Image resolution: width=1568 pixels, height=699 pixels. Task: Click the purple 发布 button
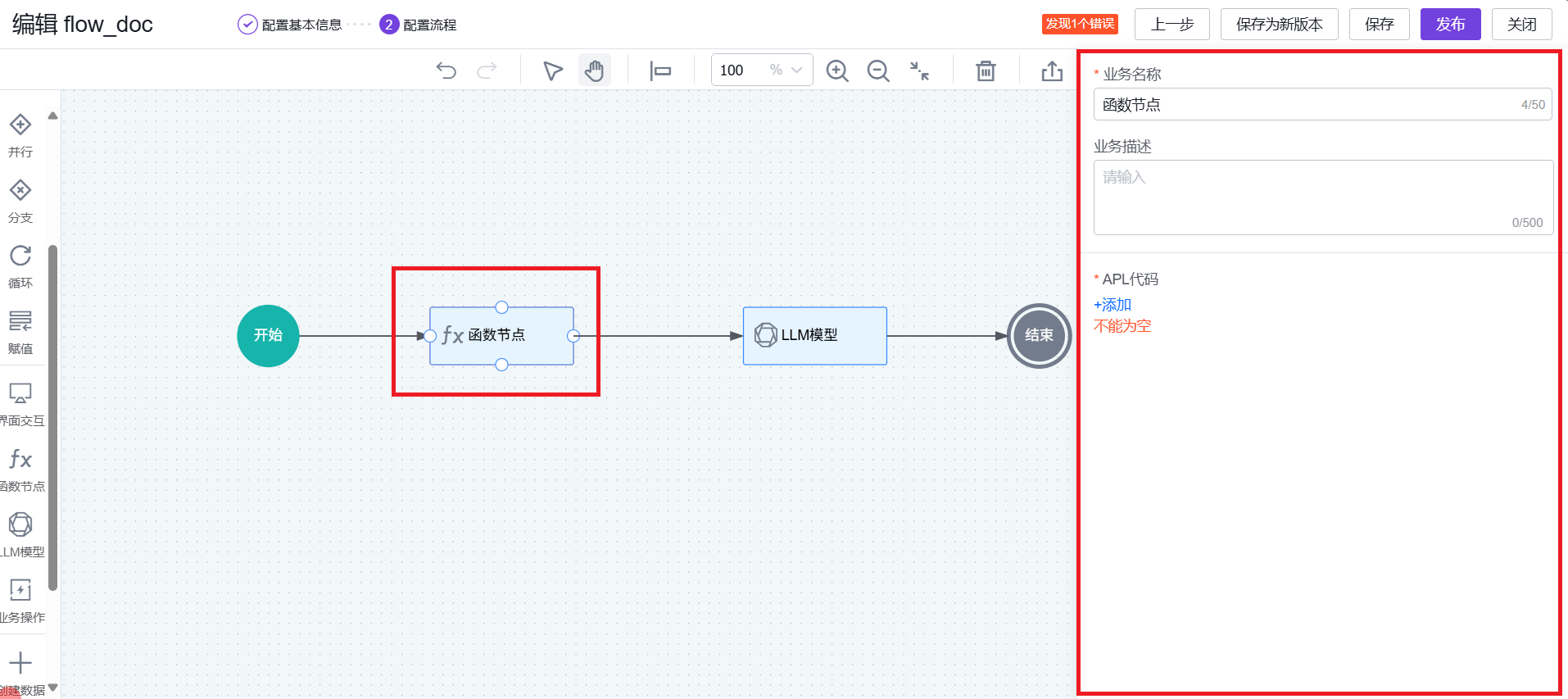(x=1449, y=25)
